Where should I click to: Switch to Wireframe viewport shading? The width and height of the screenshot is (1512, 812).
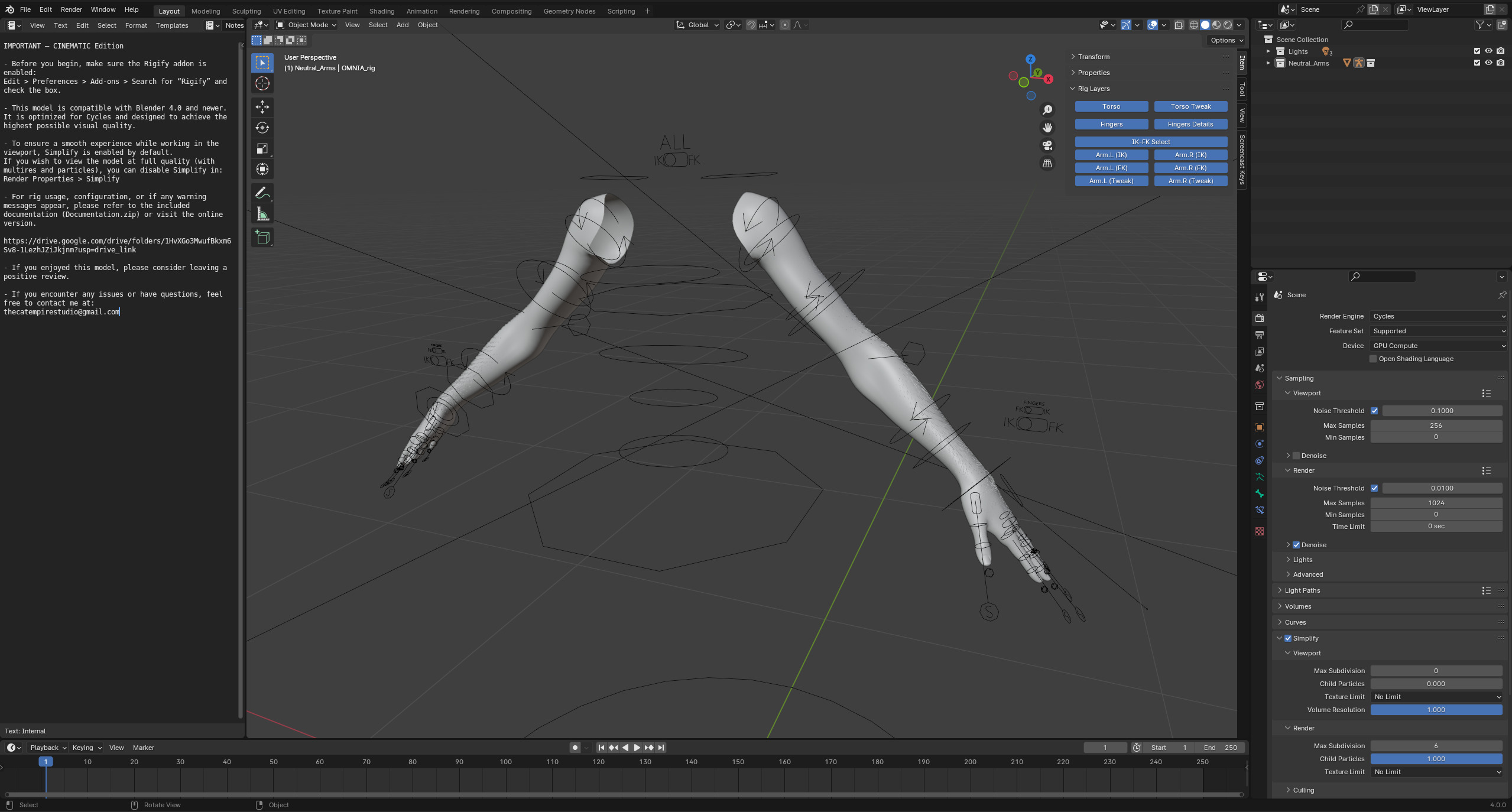pos(1194,25)
